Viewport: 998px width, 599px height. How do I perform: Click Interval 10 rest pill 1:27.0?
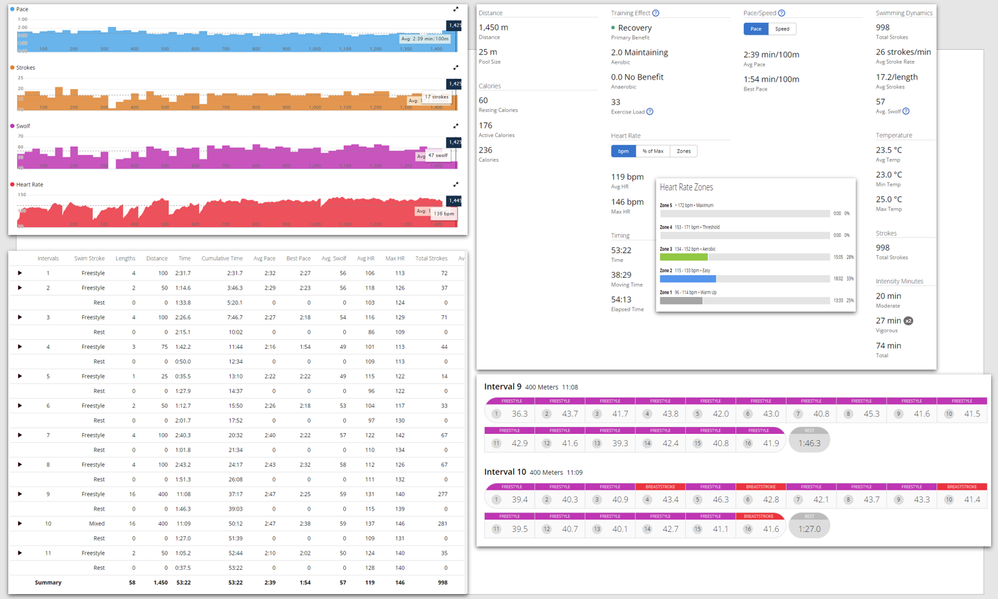pyautogui.click(x=809, y=525)
